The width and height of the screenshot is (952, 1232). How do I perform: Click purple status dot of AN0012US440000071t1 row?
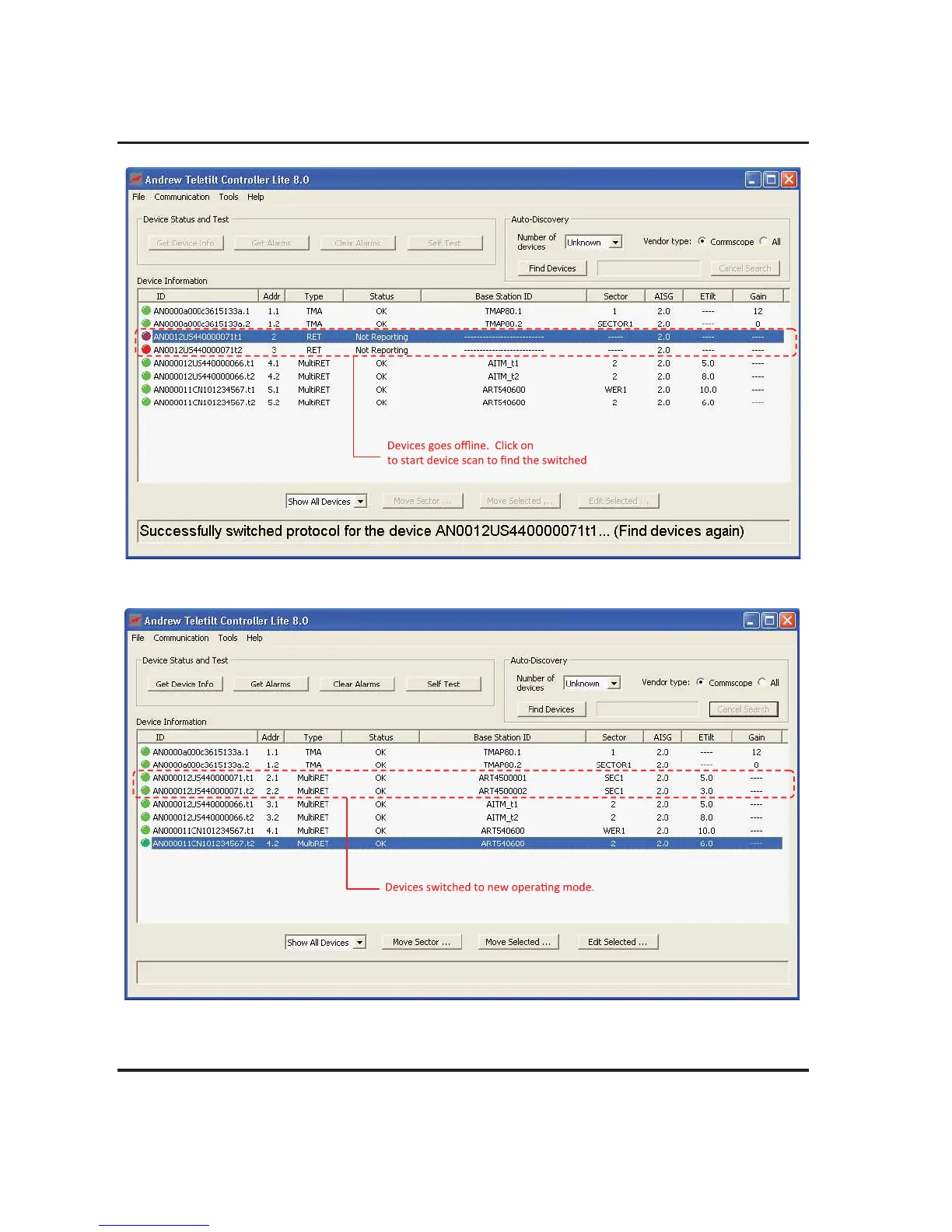pos(146,337)
